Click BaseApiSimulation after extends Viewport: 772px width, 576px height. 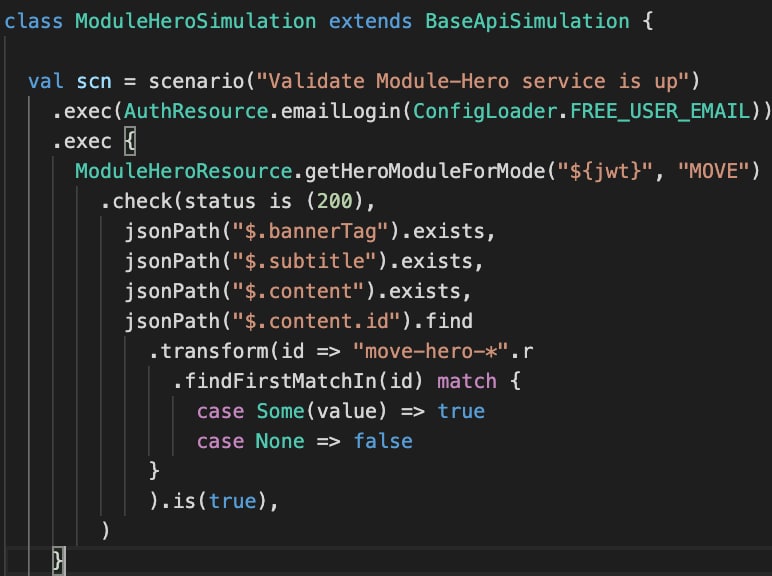(527, 22)
